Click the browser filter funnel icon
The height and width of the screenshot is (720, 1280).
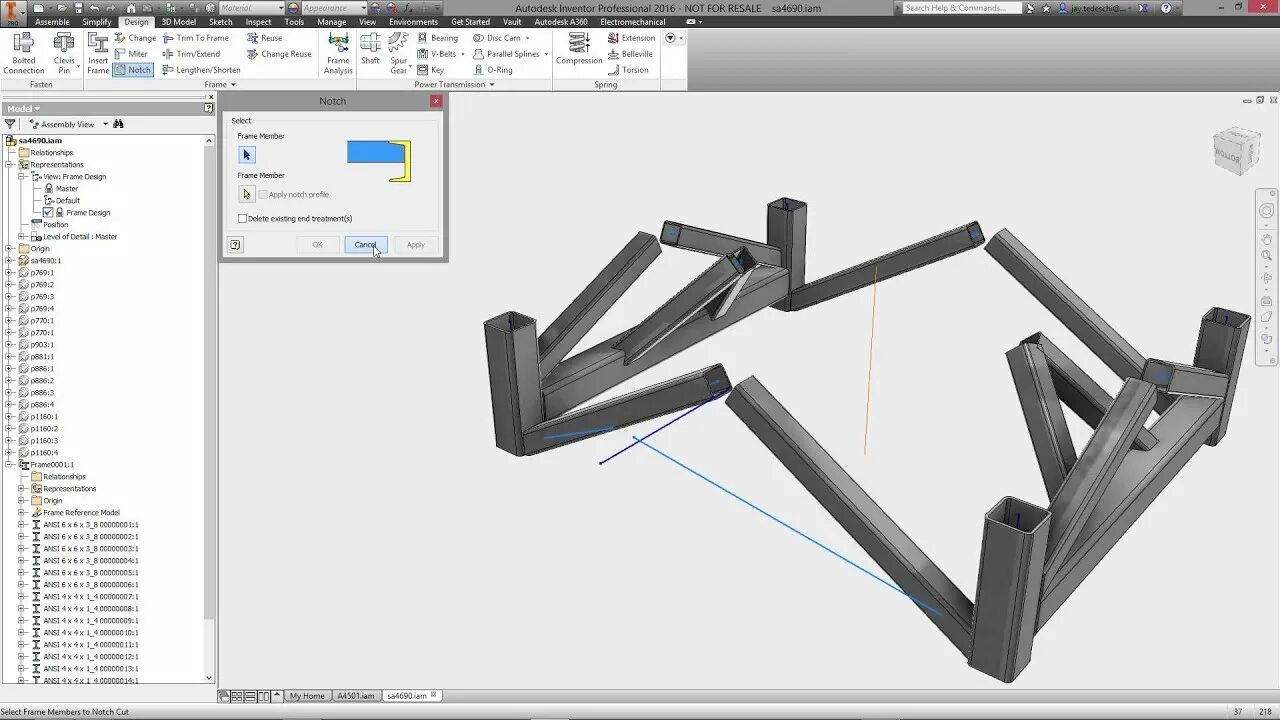point(11,124)
